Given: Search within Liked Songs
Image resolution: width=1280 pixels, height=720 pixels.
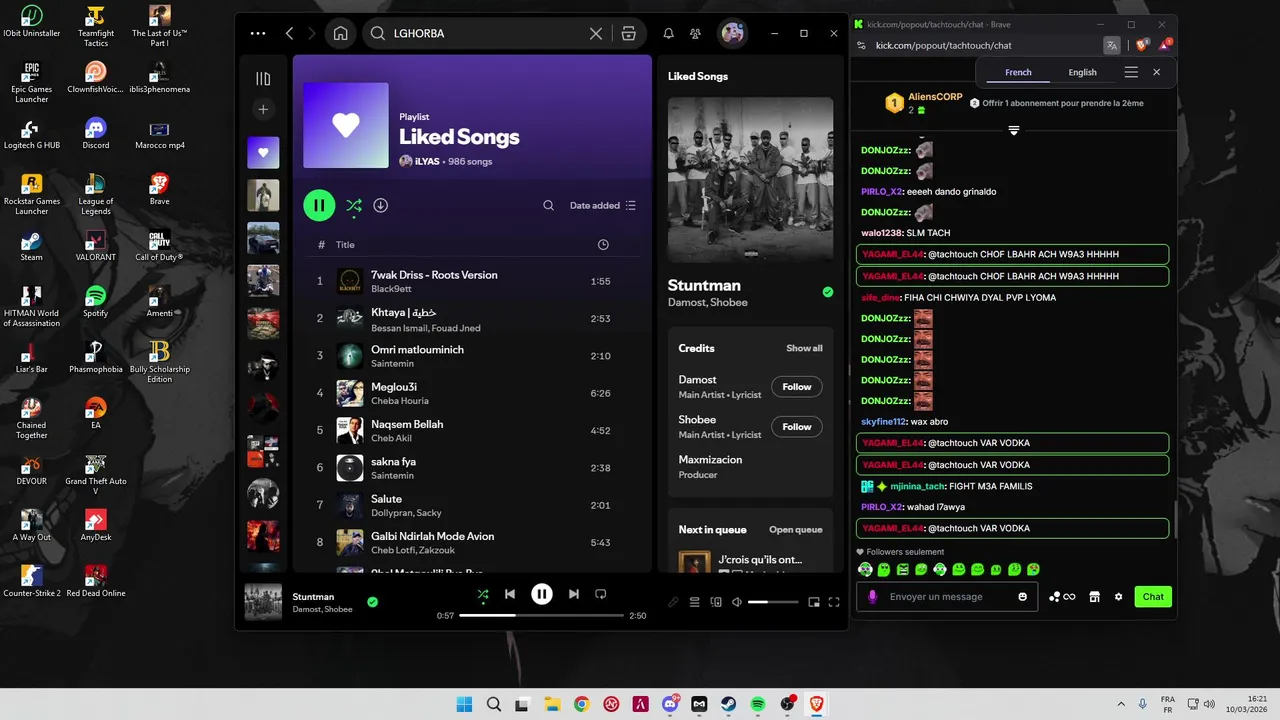Looking at the screenshot, I should (548, 205).
